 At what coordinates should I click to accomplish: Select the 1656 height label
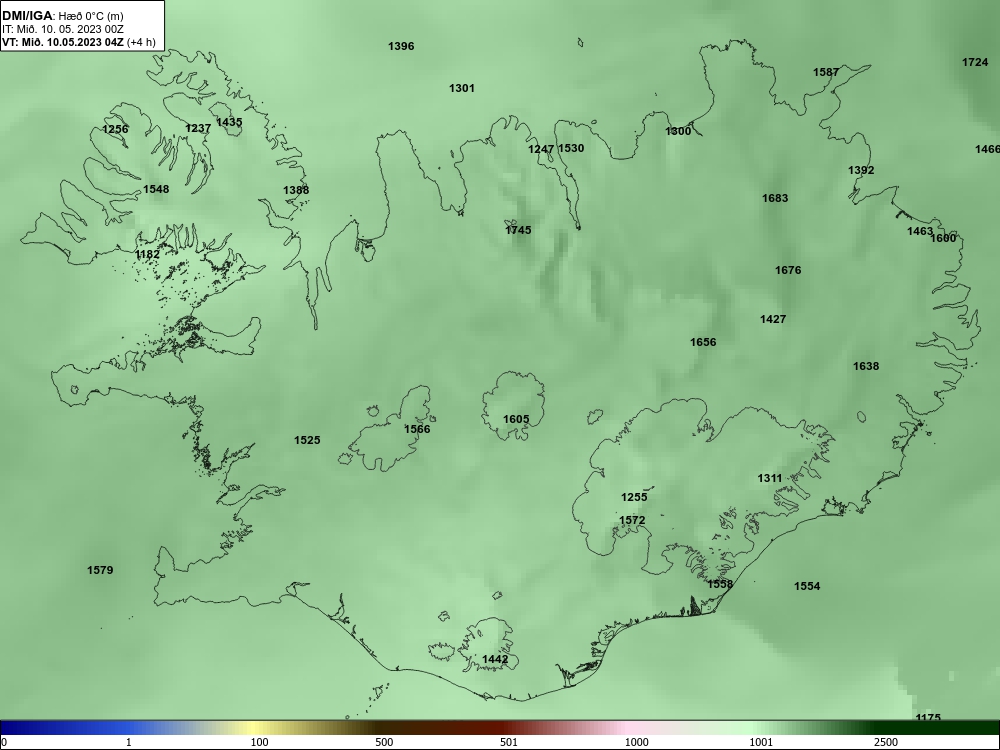click(x=703, y=342)
